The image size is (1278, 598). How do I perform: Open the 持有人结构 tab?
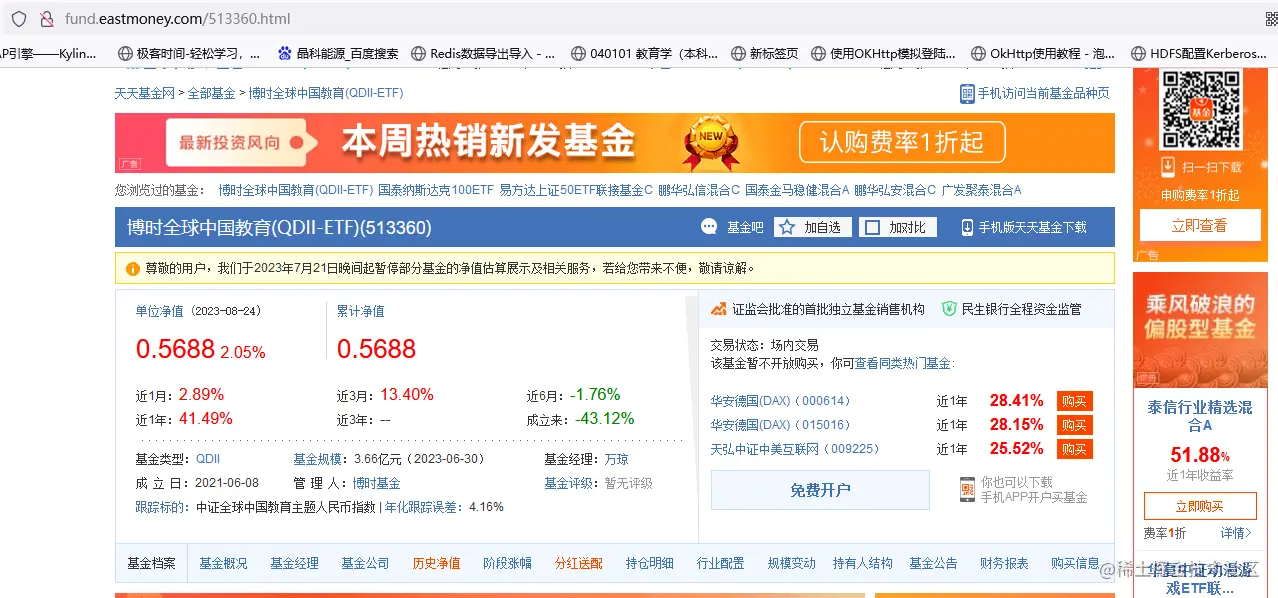pos(863,563)
